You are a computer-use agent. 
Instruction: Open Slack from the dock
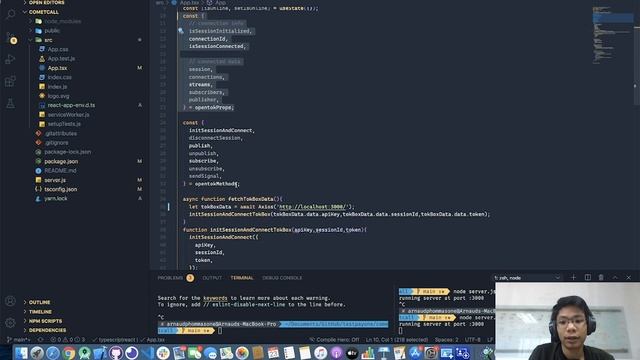pos(163,353)
